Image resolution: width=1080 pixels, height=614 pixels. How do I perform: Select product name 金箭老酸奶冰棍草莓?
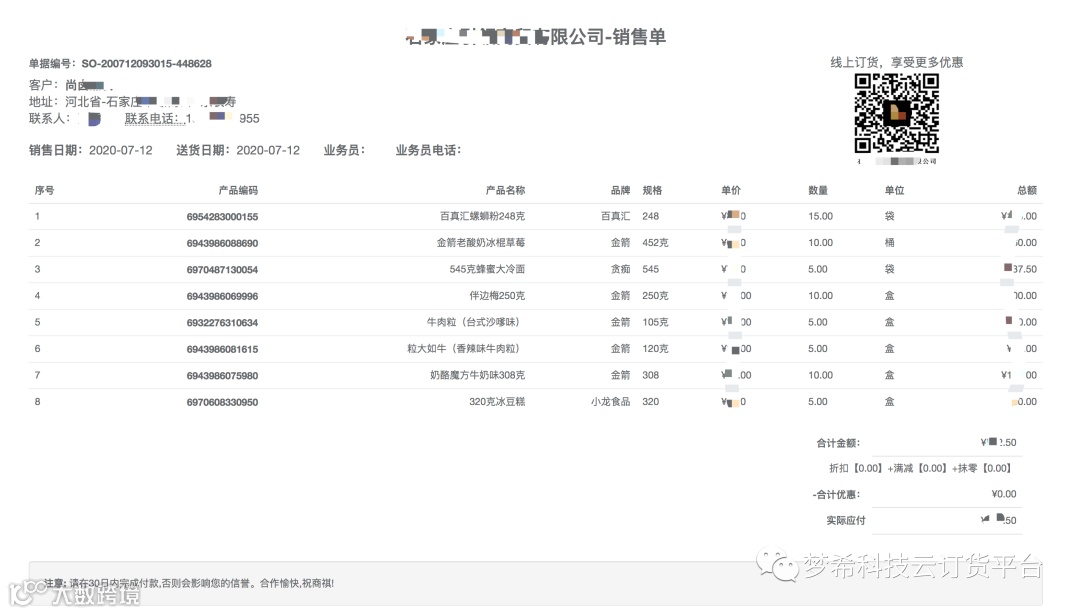click(x=481, y=243)
